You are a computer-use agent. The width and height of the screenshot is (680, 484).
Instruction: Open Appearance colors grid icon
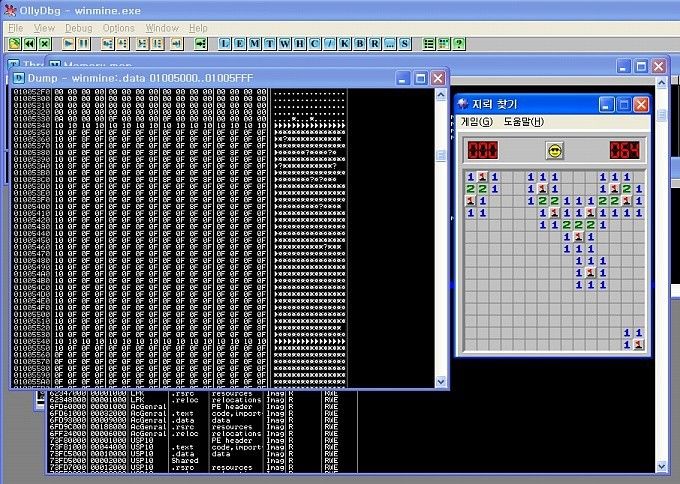(x=444, y=43)
